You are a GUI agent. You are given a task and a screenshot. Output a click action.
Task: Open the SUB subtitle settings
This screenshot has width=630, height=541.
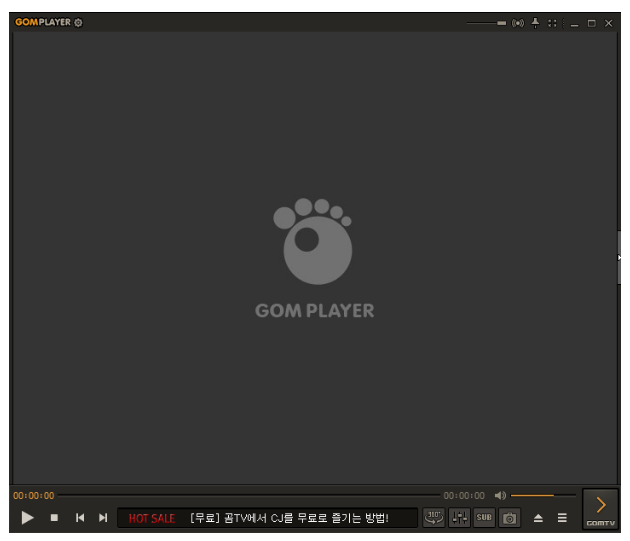click(x=484, y=518)
